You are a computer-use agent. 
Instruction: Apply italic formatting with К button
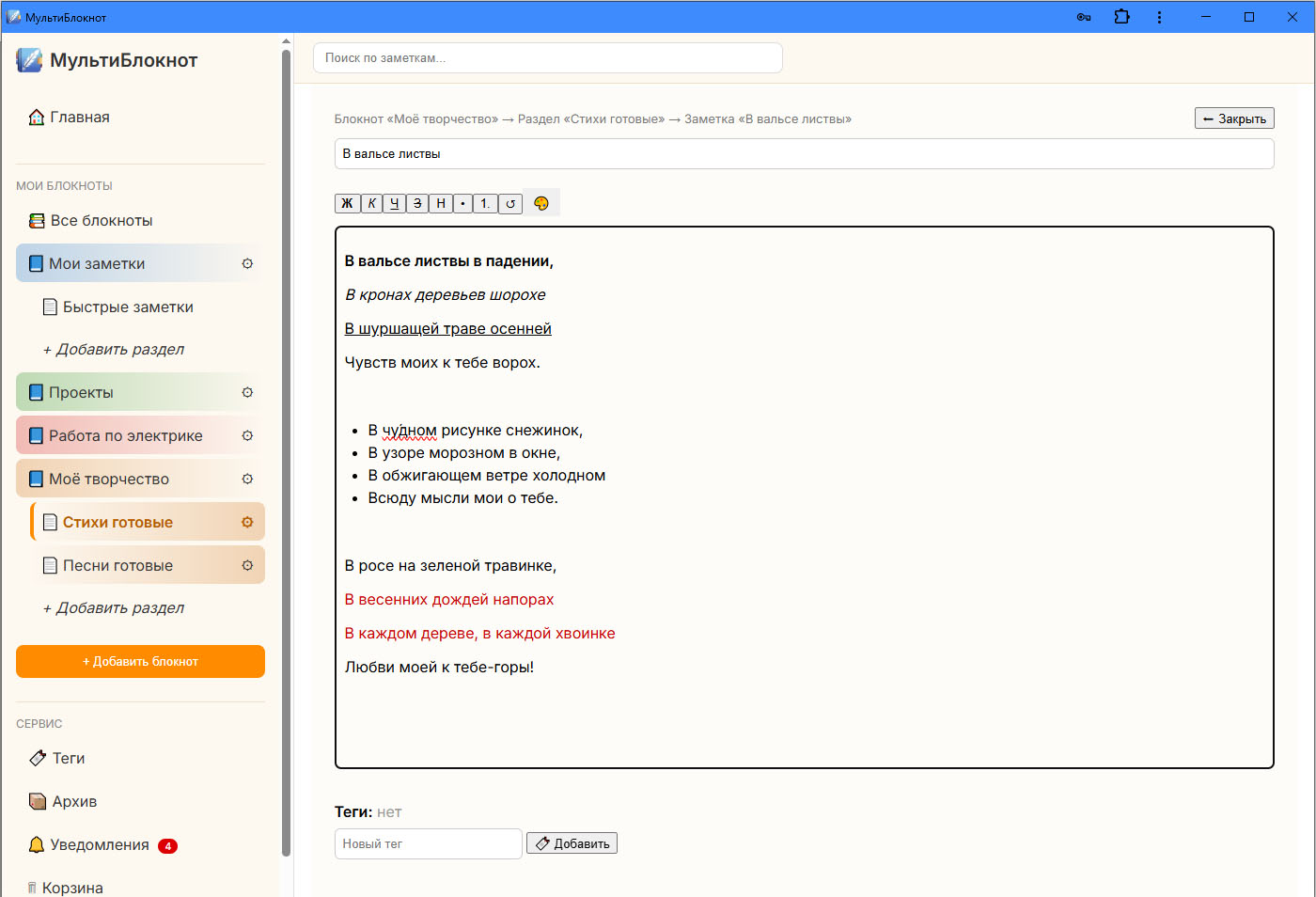coord(371,203)
